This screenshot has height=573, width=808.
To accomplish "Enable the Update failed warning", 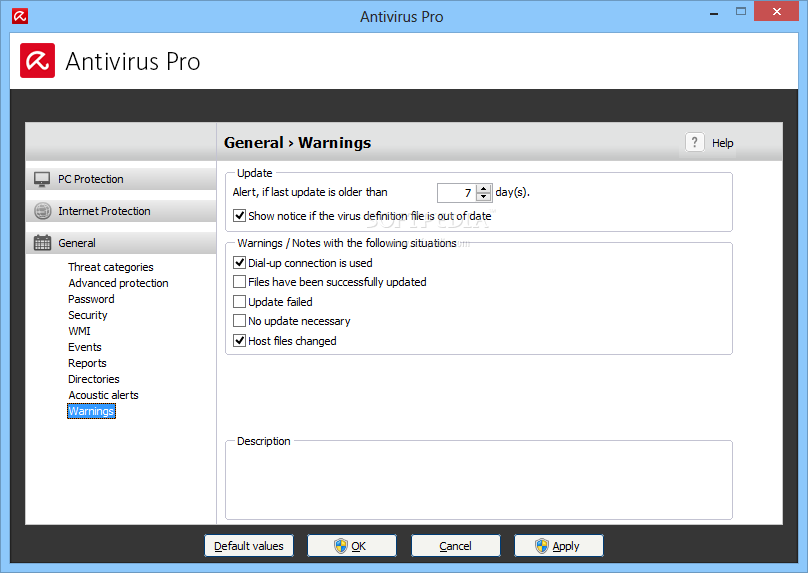I will (x=239, y=301).
